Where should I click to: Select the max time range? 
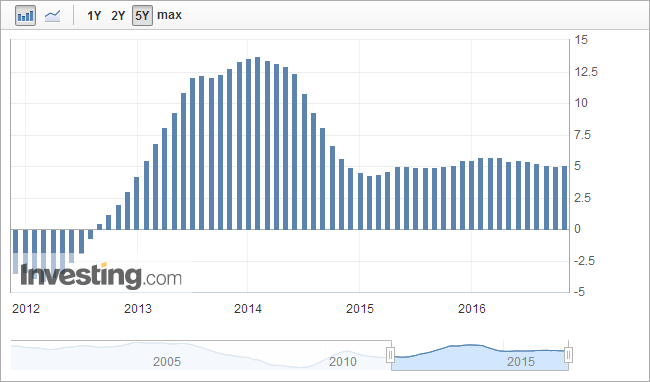(170, 15)
